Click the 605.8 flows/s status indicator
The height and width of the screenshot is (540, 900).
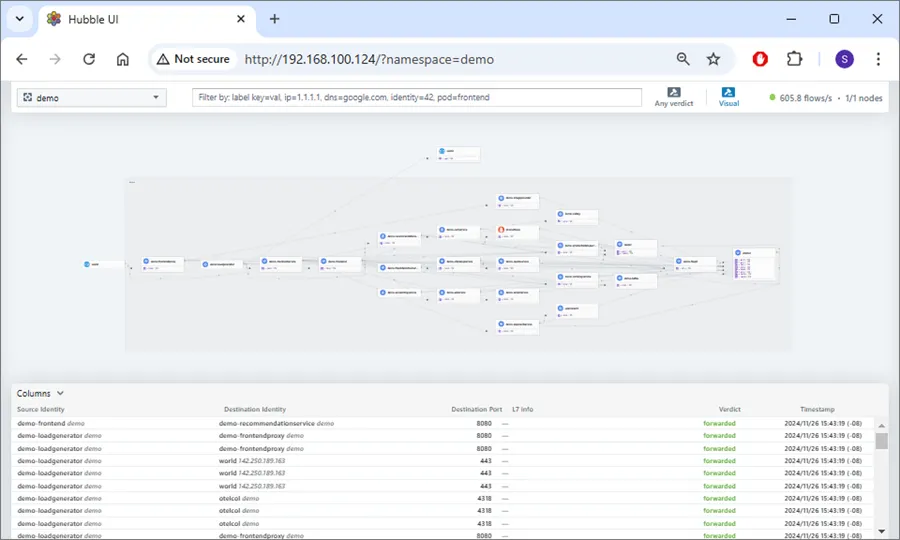pyautogui.click(x=801, y=98)
